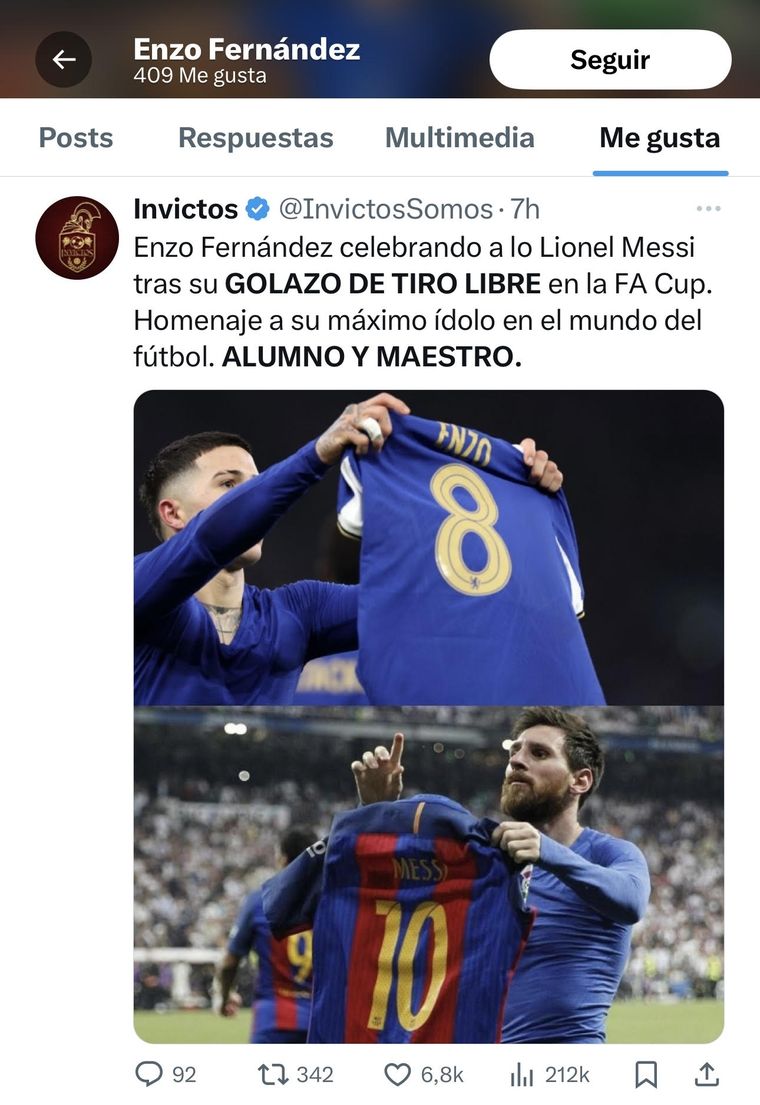Viewport: 760px width, 1105px height.
Task: Switch to the Posts tab
Action: (x=76, y=137)
